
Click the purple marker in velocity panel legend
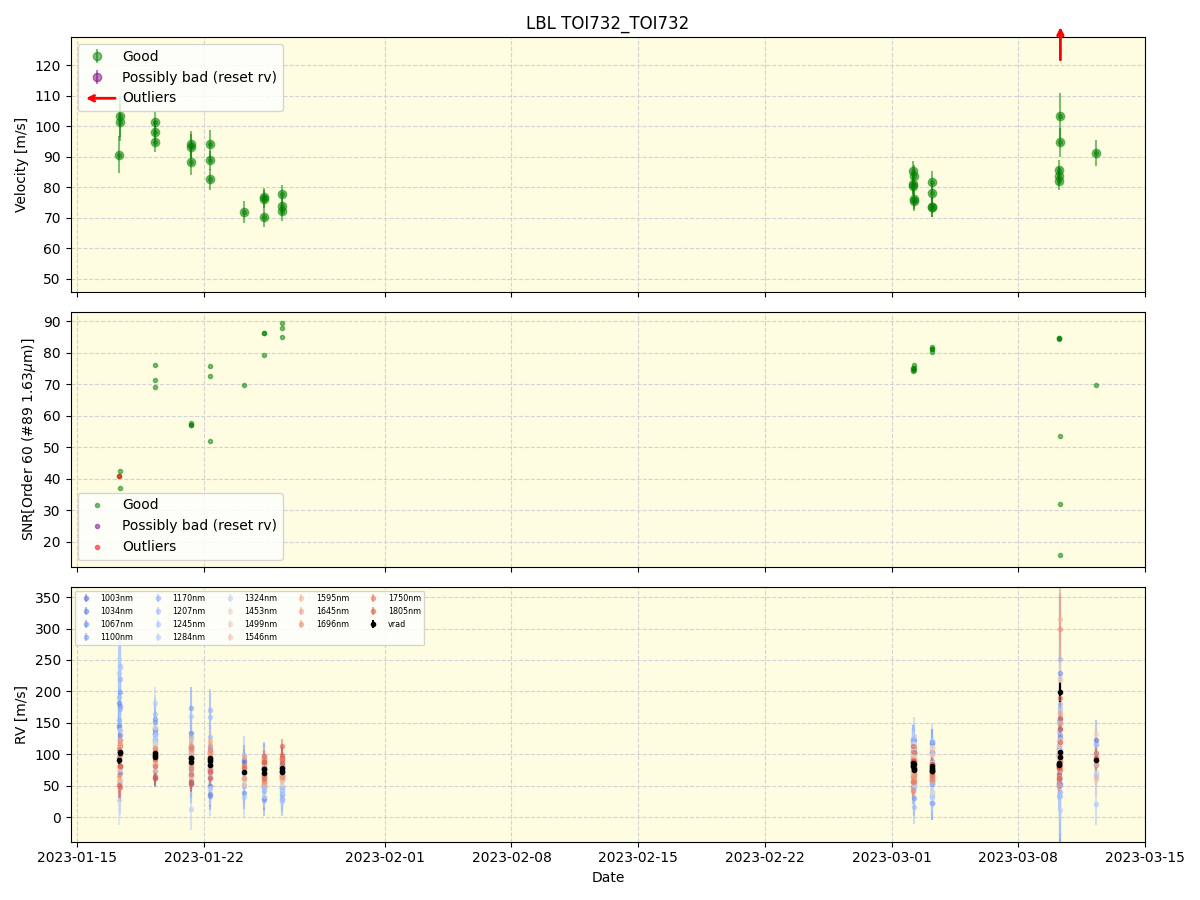point(97,77)
